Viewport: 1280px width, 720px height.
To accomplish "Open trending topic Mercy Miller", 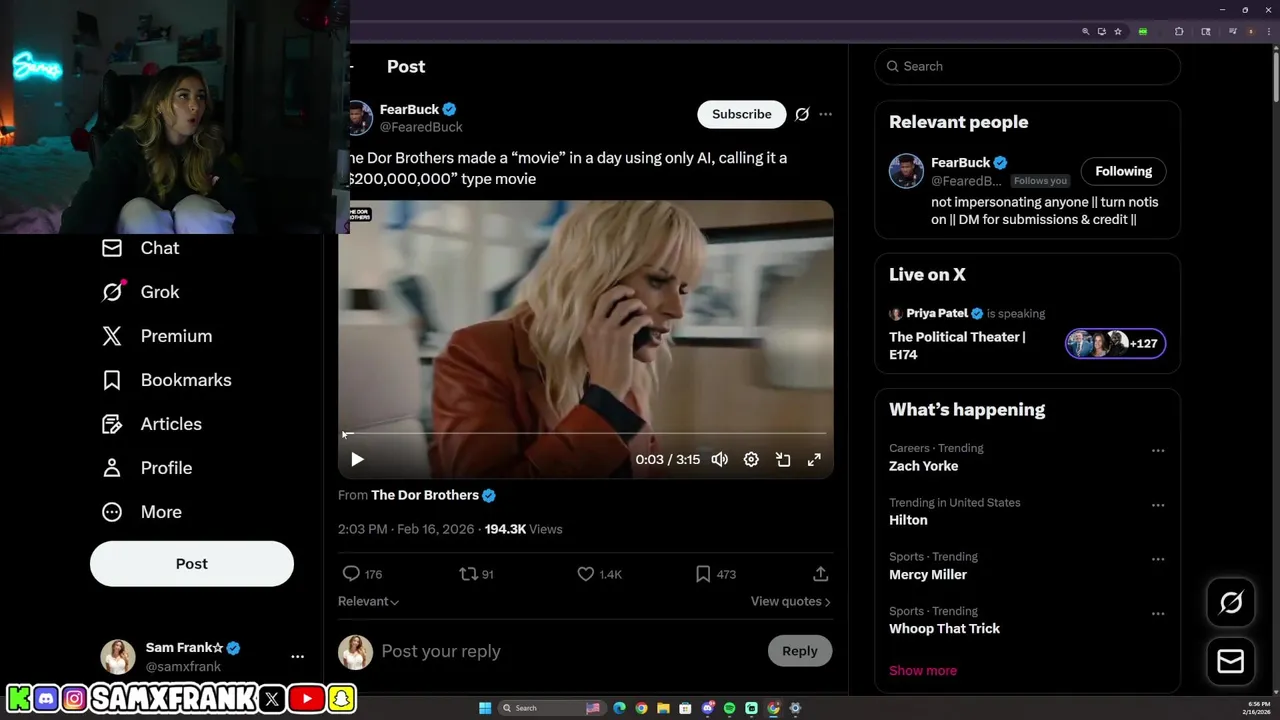I will (x=927, y=574).
